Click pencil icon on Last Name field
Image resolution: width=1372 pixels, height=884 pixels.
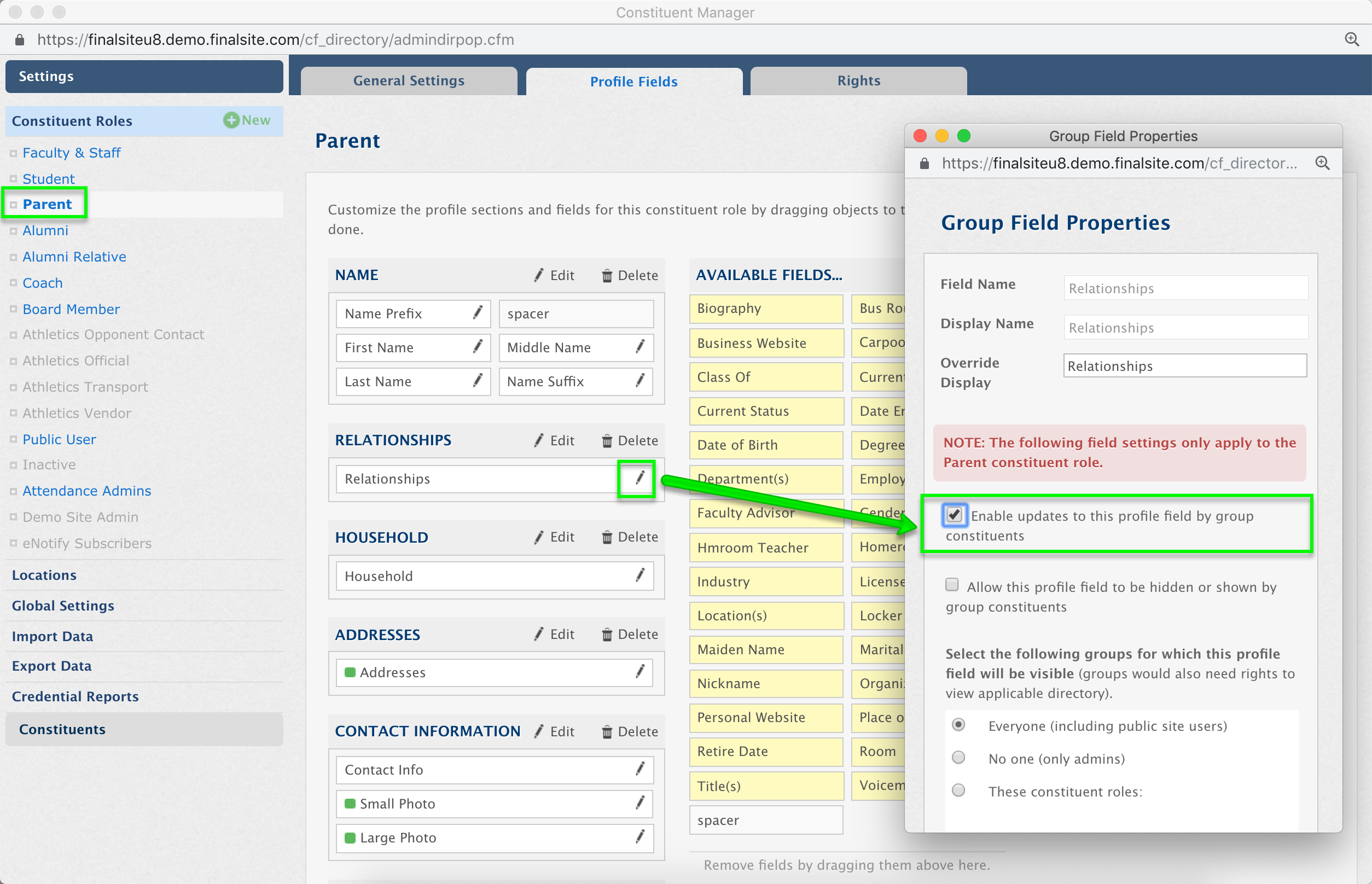478,381
